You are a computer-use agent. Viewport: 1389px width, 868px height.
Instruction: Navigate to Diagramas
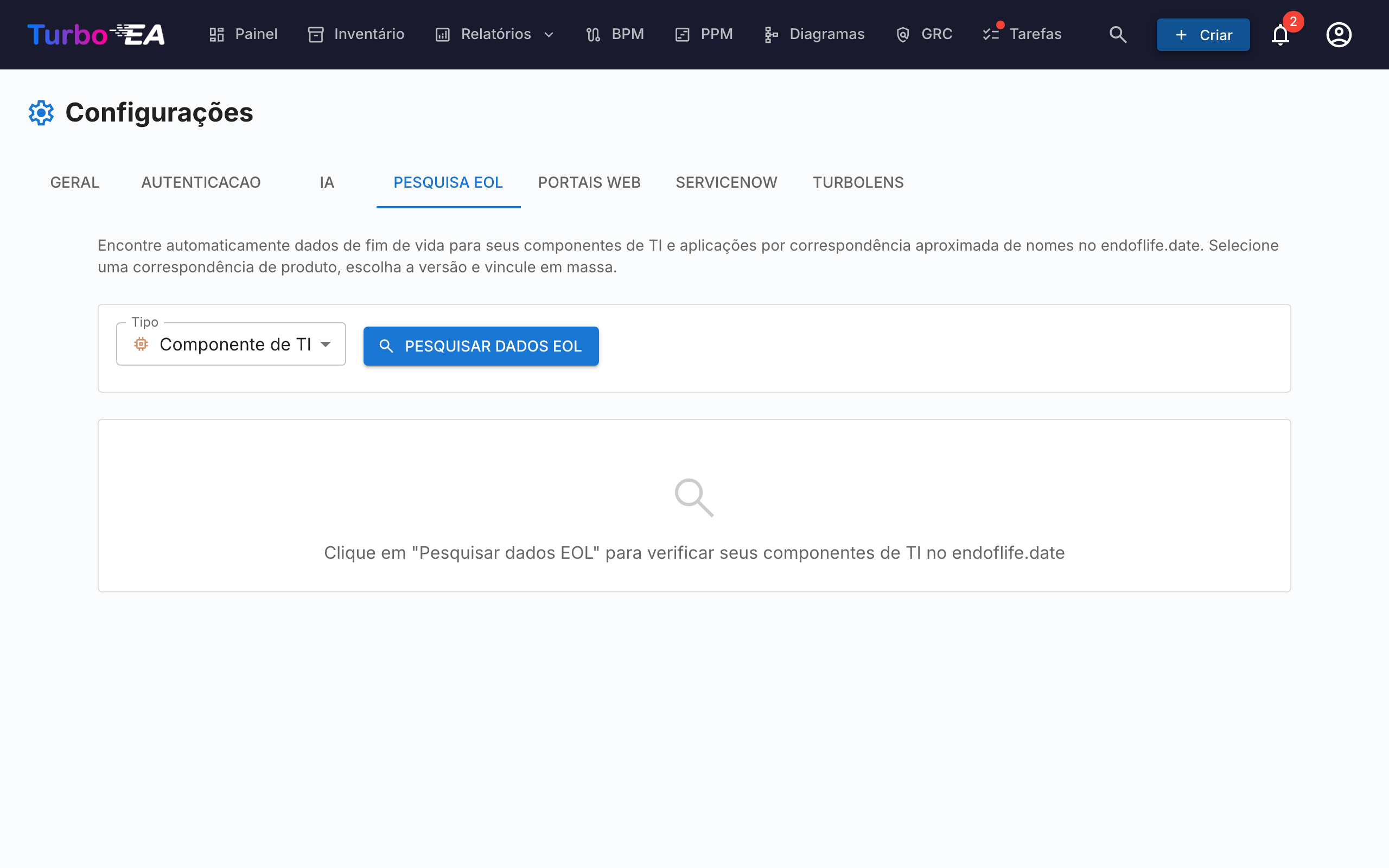(814, 34)
